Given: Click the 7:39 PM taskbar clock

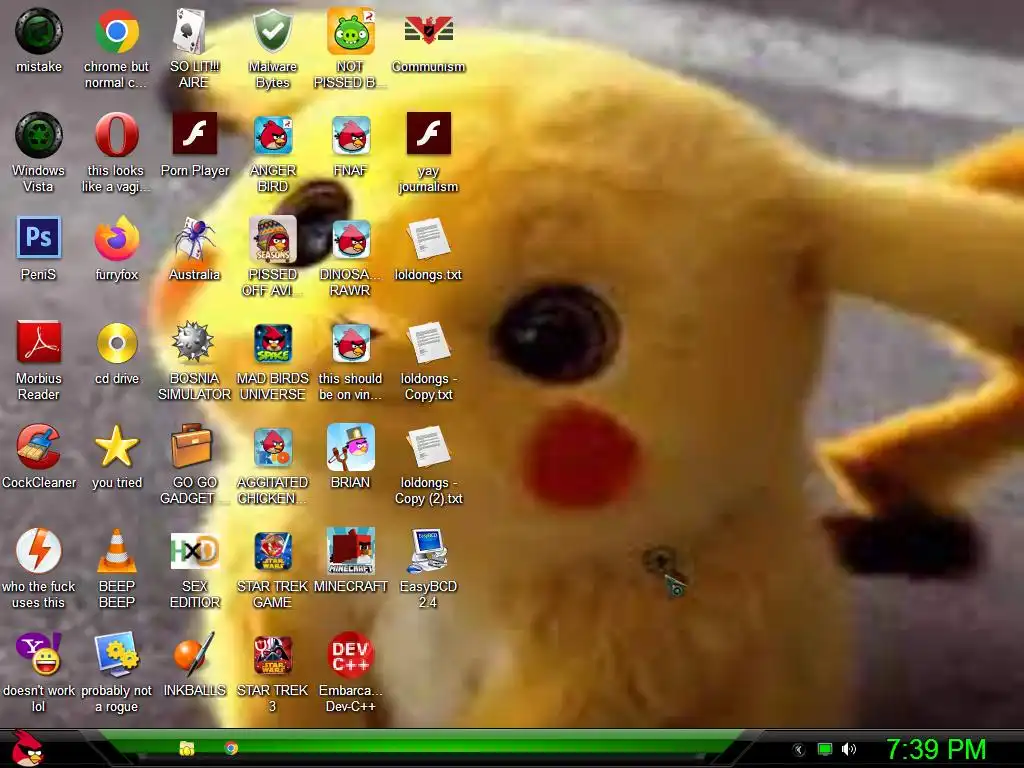Looking at the screenshot, I should point(936,749).
